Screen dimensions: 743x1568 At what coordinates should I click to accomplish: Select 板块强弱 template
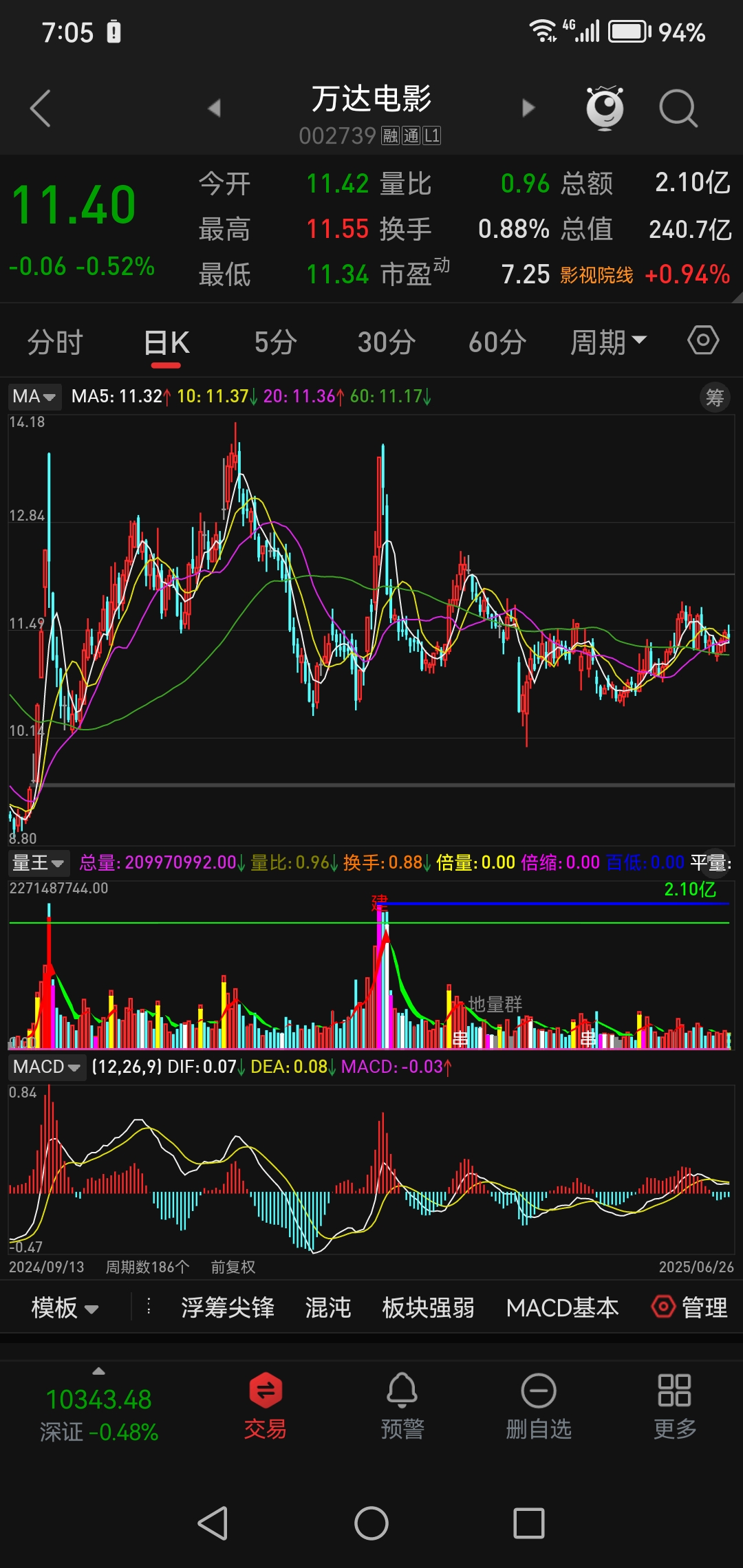(x=428, y=1307)
